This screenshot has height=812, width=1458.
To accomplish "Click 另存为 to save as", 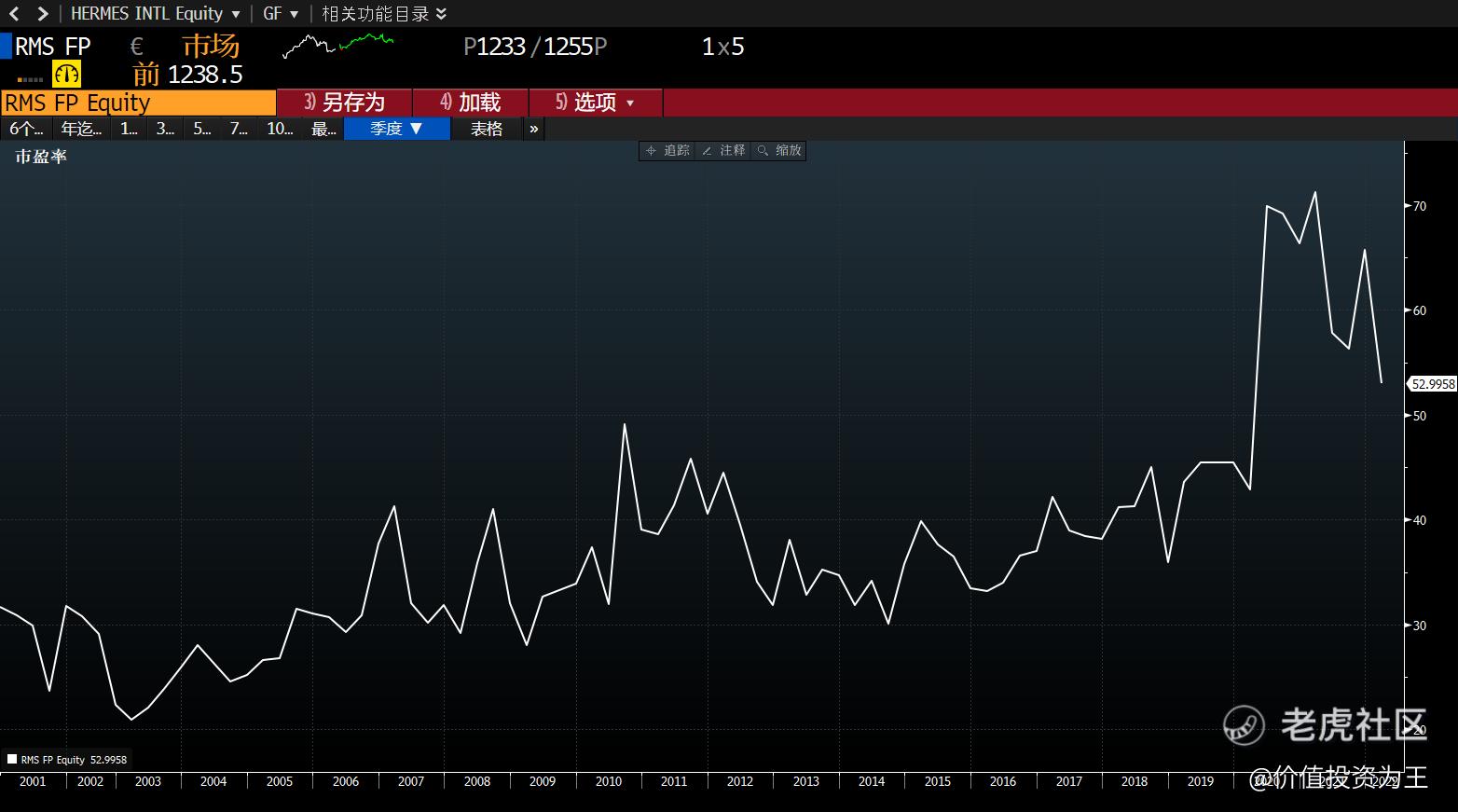I will [x=345, y=103].
